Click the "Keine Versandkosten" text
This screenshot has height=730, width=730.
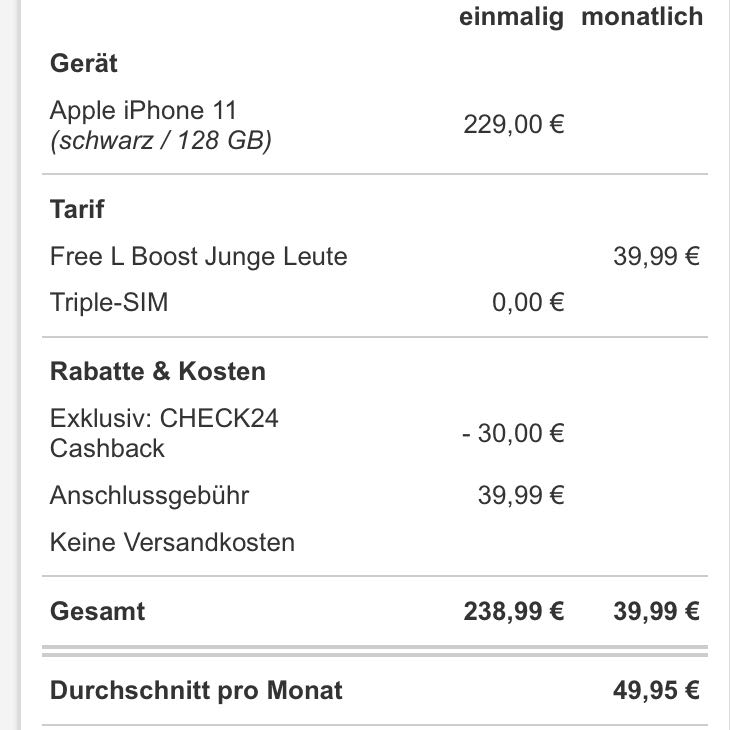tap(172, 543)
